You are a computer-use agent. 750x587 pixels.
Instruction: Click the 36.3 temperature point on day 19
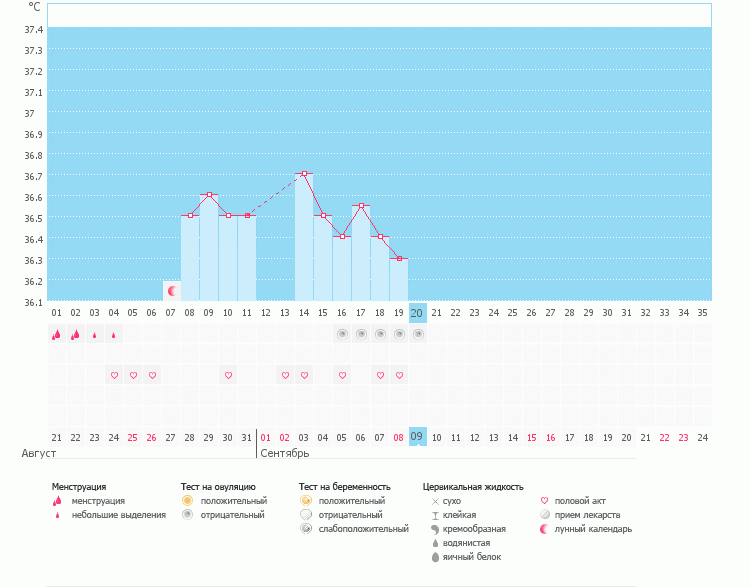(x=399, y=258)
